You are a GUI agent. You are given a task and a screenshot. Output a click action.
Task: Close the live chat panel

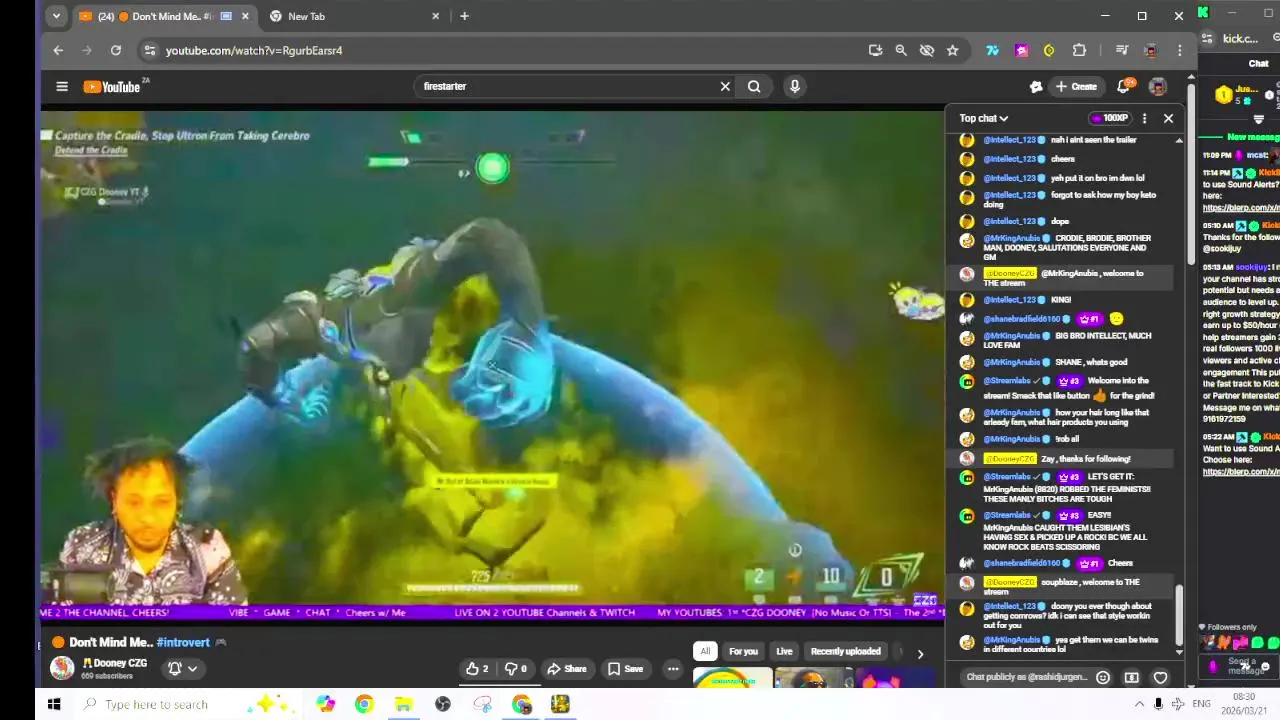[x=1168, y=118]
